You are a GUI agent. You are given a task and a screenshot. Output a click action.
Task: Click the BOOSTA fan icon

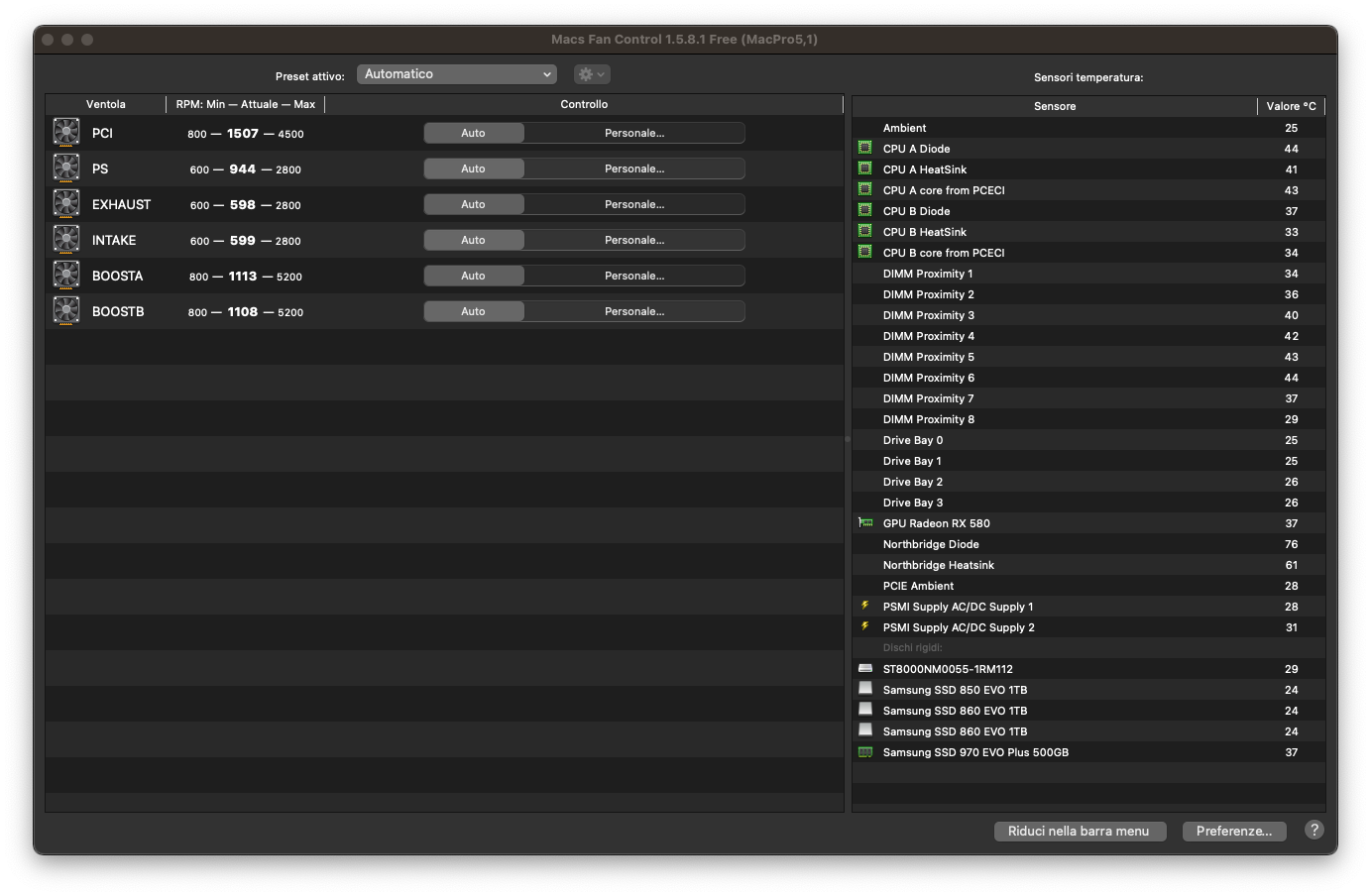point(66,275)
